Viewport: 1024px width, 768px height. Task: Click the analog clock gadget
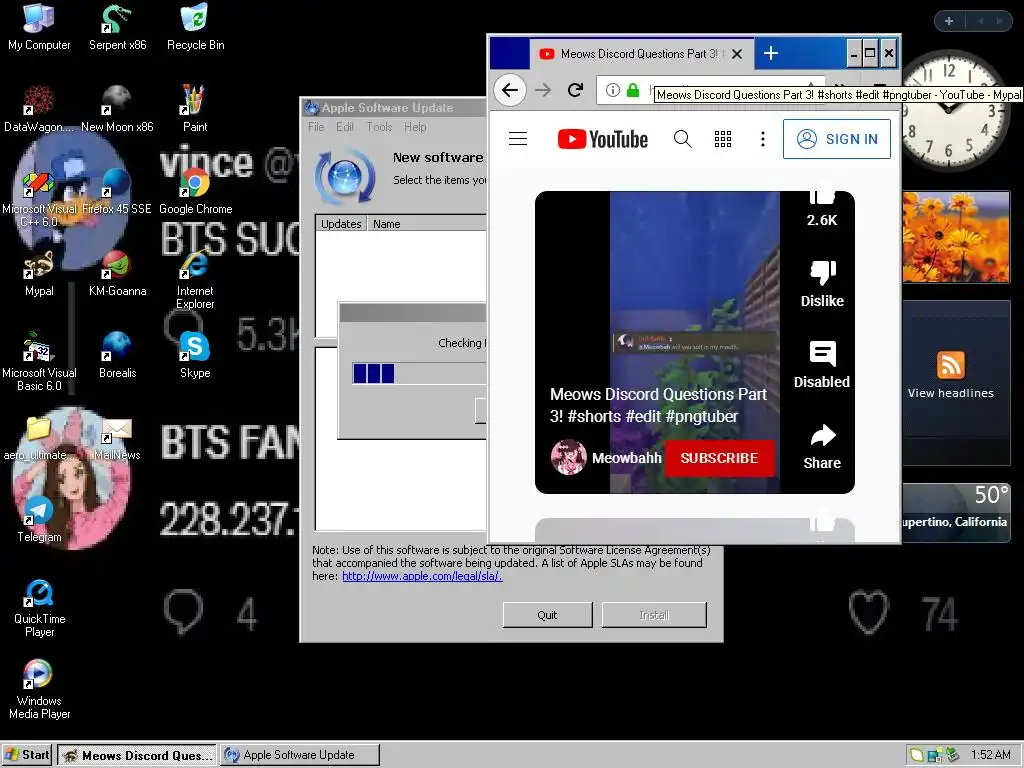(x=948, y=110)
